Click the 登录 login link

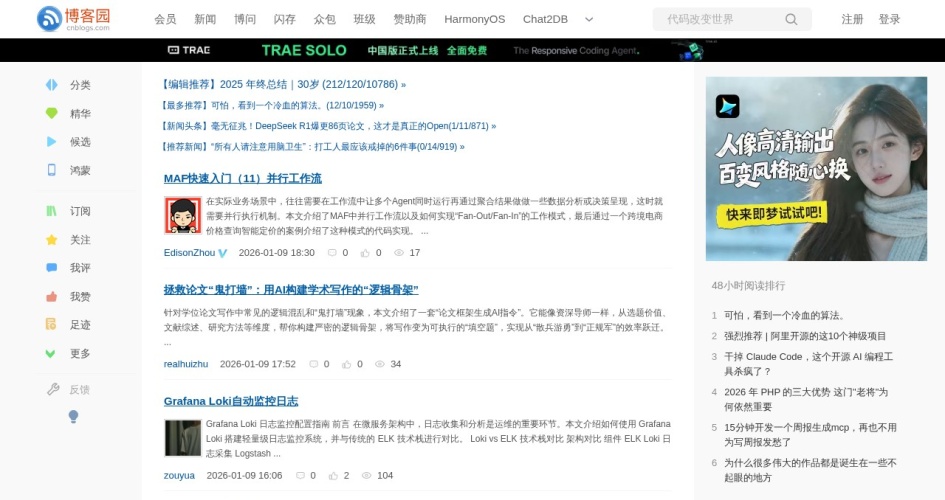click(x=889, y=19)
